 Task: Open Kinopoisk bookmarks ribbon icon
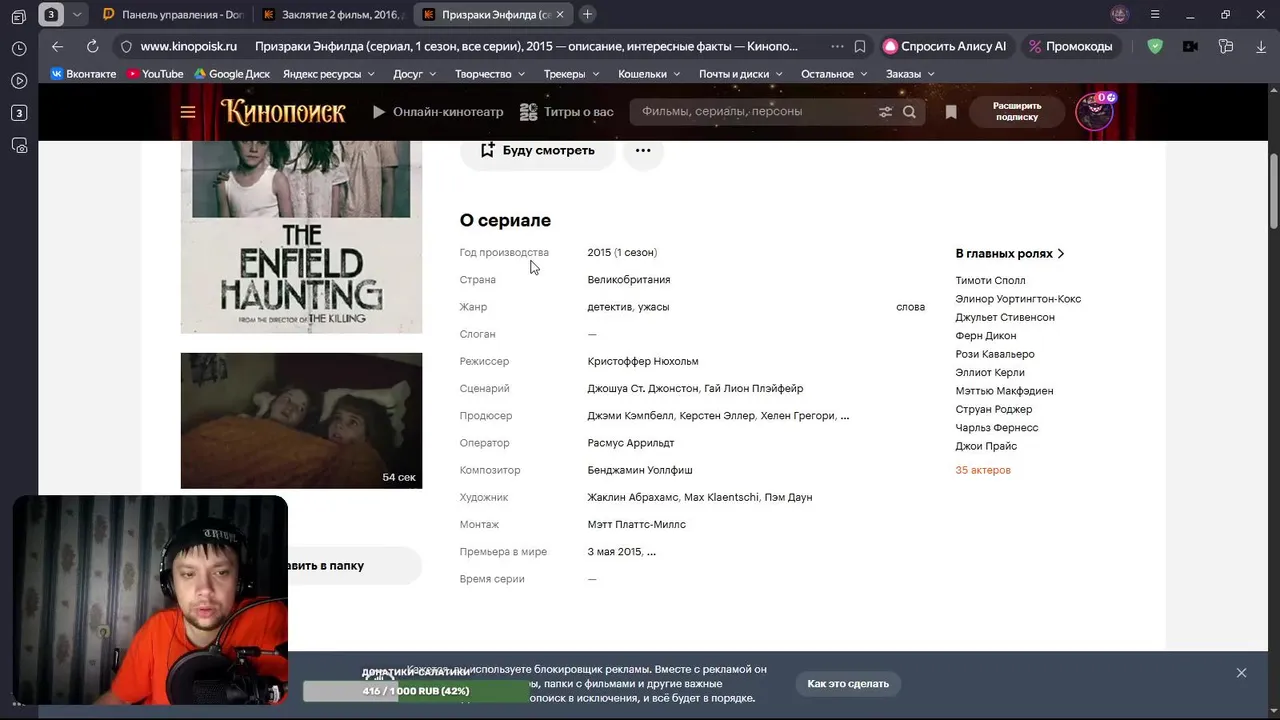click(951, 112)
